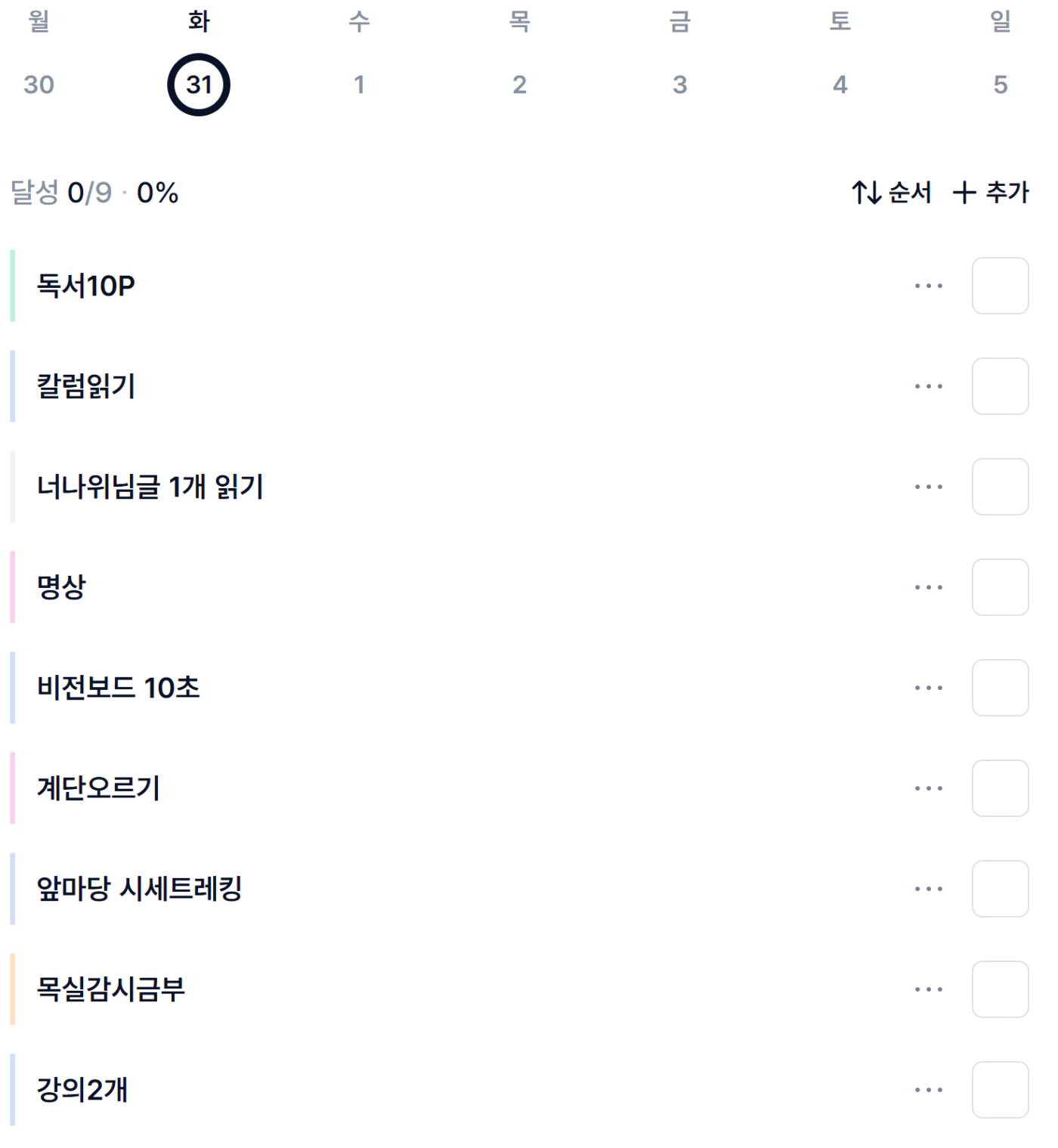This screenshot has width=1058, height=1148.
Task: Open the three-dot menu for 칼럼읽기
Action: click(928, 386)
